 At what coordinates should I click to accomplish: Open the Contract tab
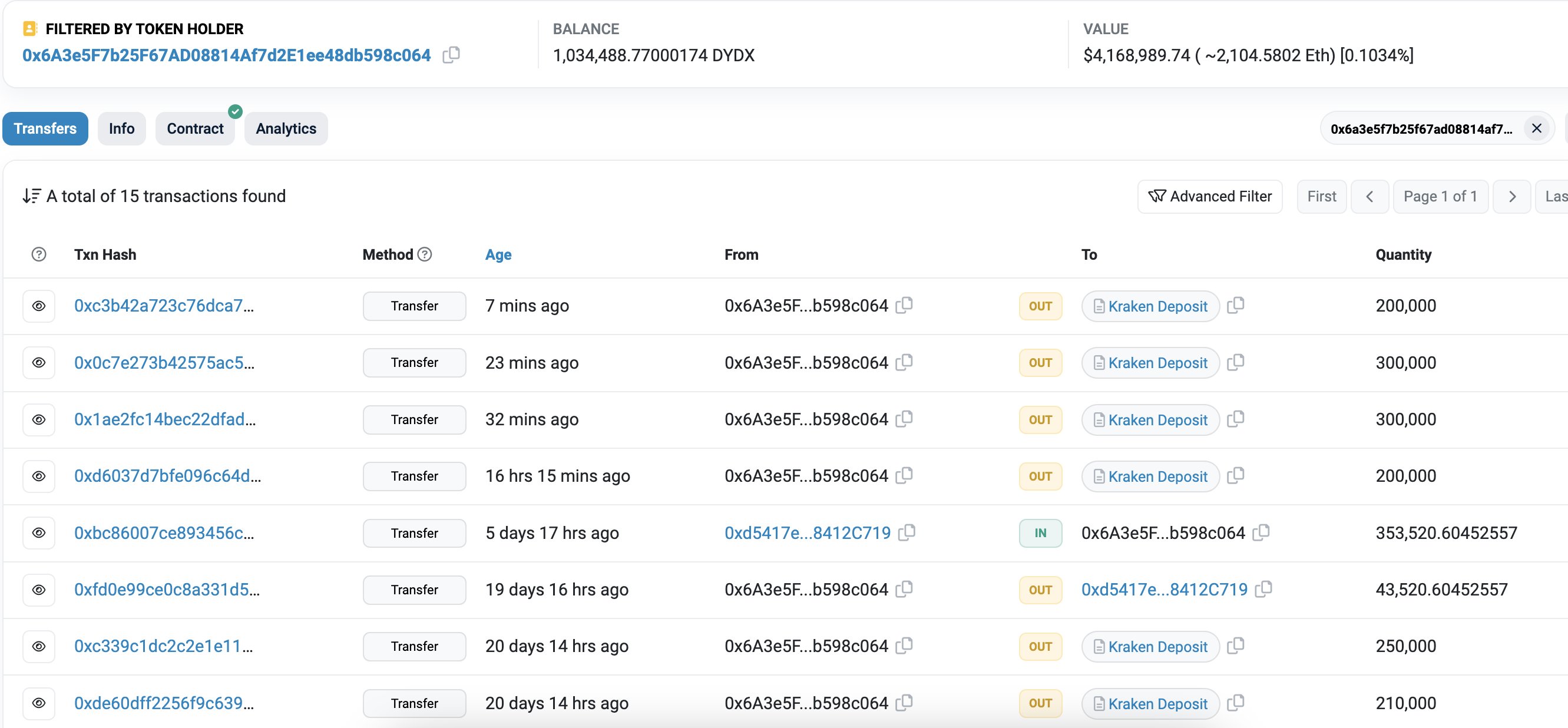196,128
